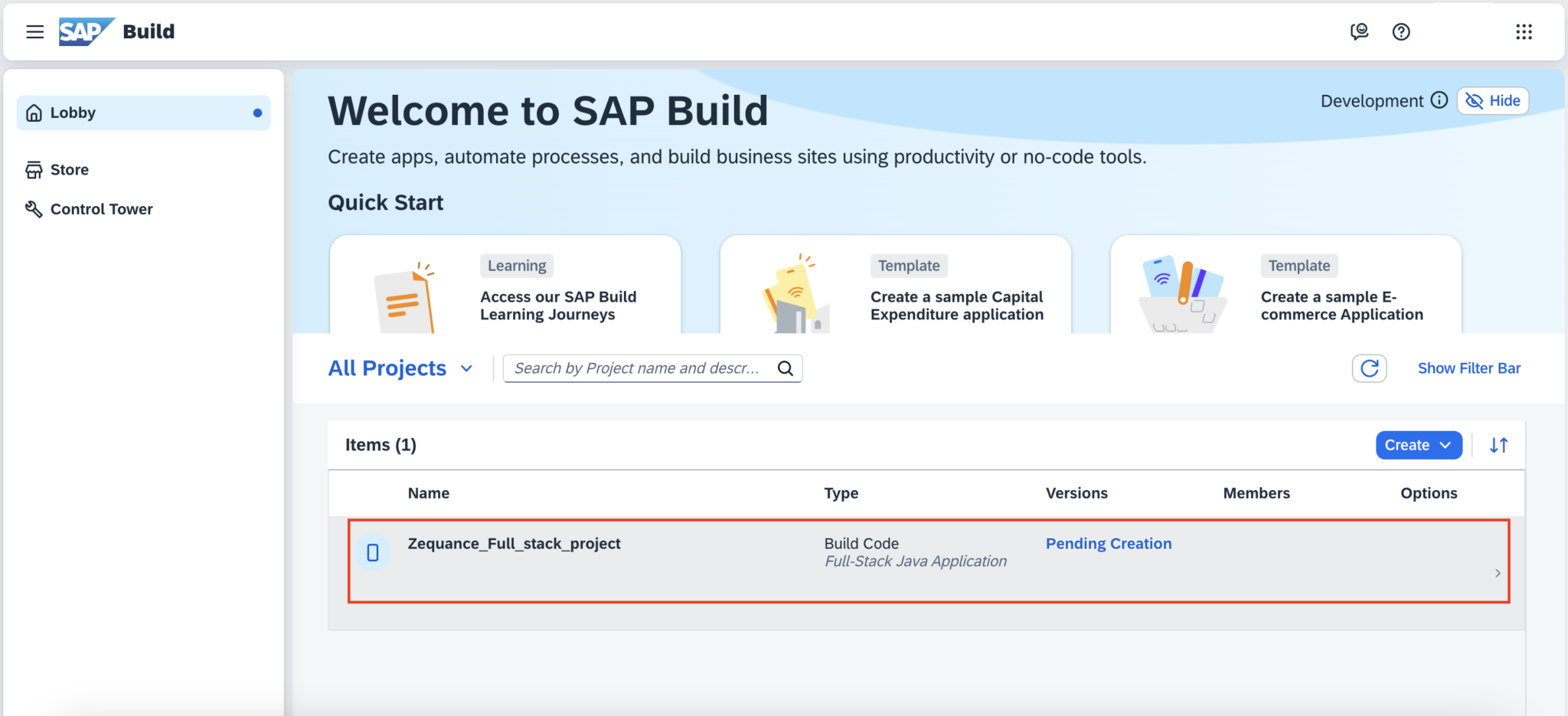Screen dimensions: 1568x716
Task: Hide the welcome banner with the eye toggle
Action: pos(1491,100)
